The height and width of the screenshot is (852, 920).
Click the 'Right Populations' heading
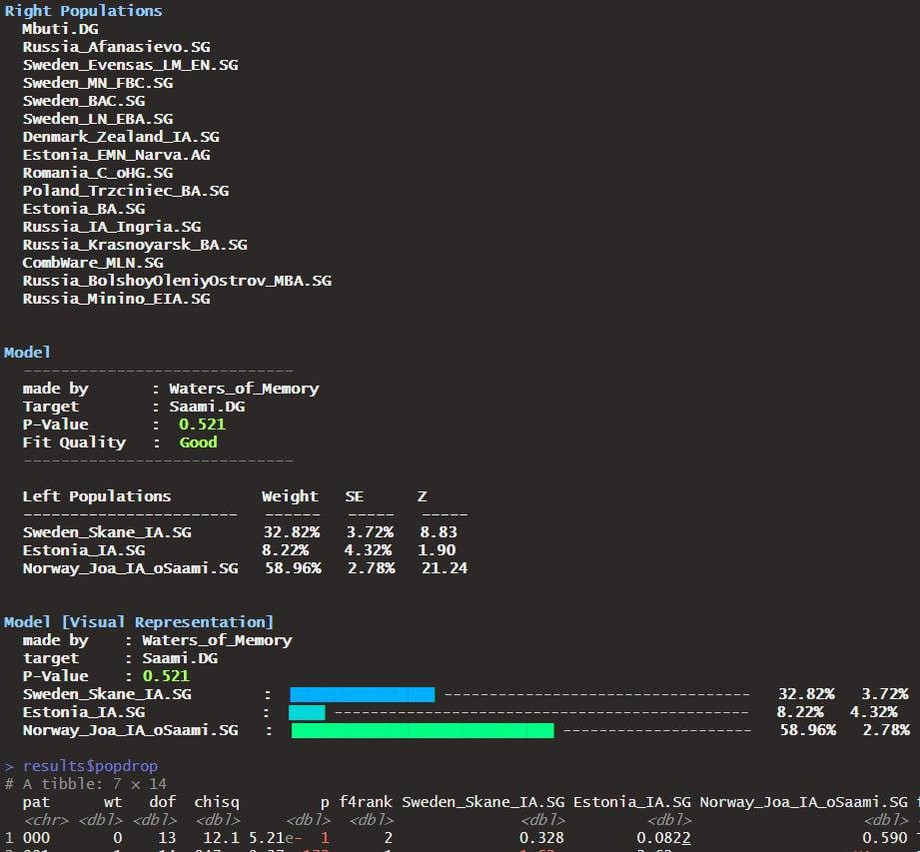point(83,11)
